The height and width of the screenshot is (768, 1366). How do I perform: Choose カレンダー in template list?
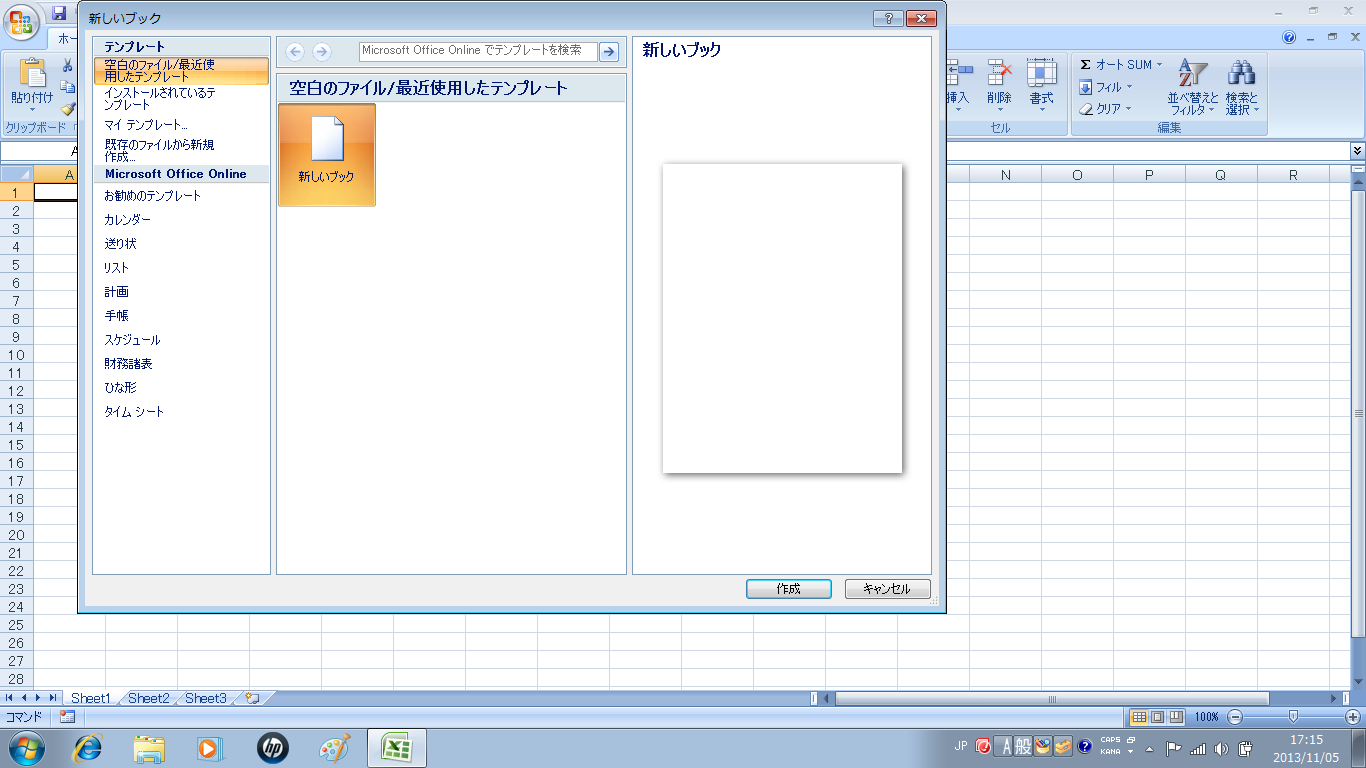128,220
